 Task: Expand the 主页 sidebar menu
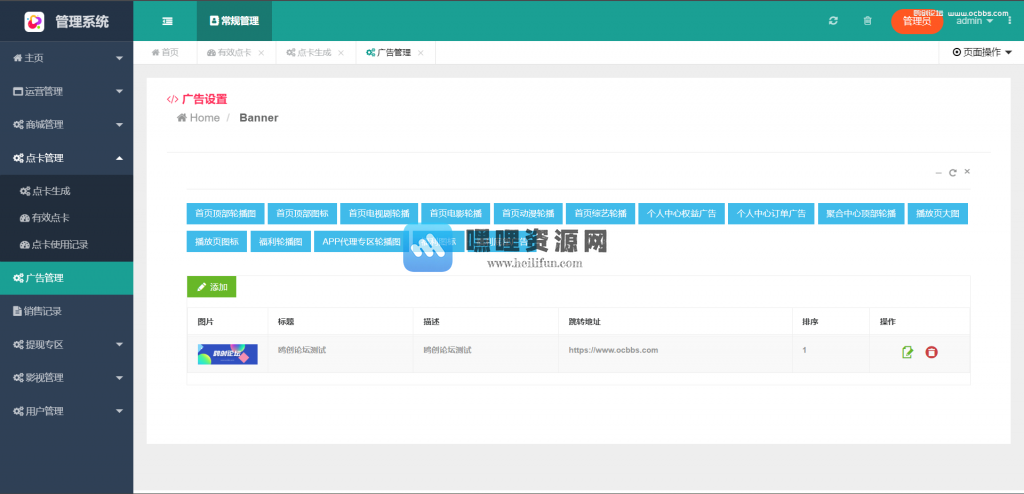67,58
